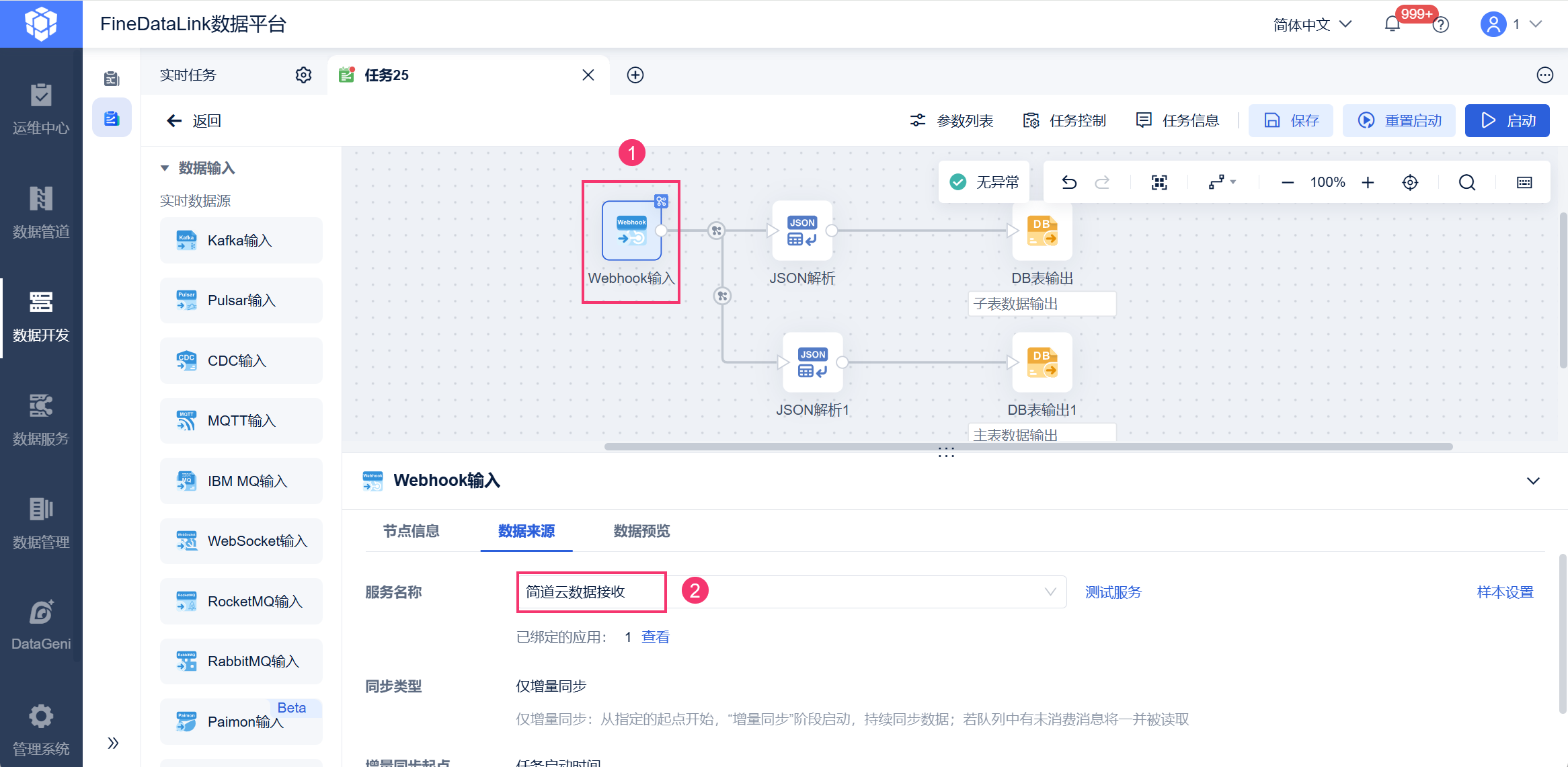1568x767 pixels.
Task: Open the help question mark icon
Action: tap(1441, 25)
